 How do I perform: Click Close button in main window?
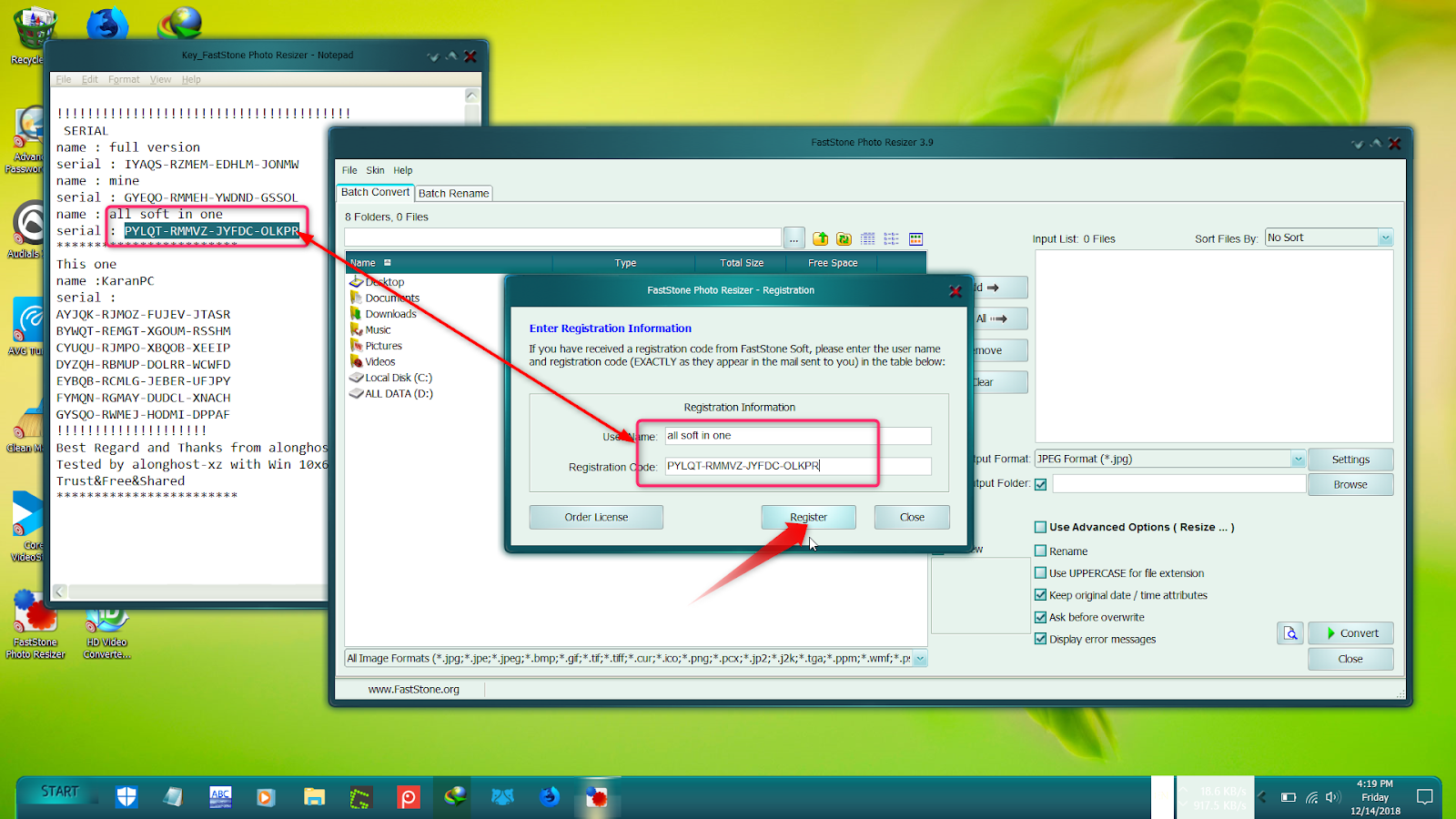1350,659
